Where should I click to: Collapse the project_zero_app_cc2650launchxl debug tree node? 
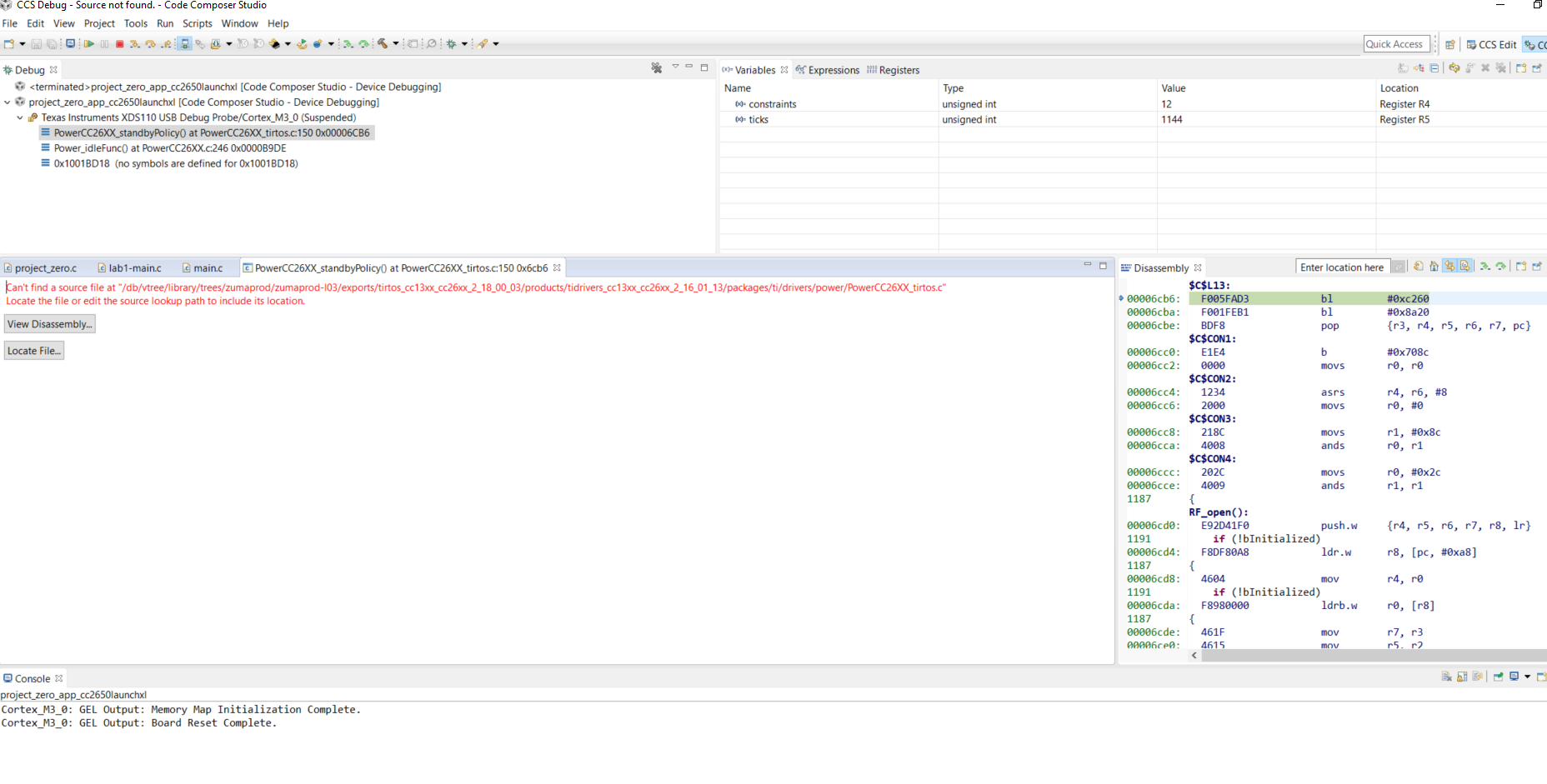[8, 102]
